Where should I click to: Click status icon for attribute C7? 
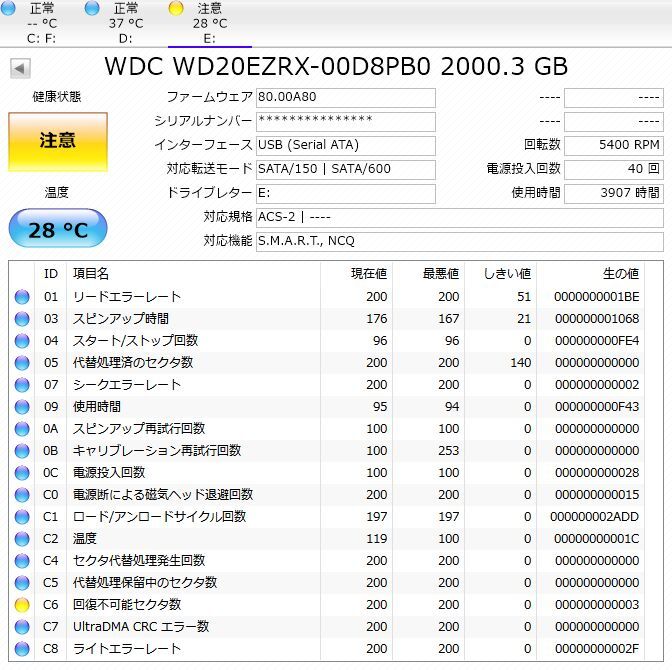(22, 627)
